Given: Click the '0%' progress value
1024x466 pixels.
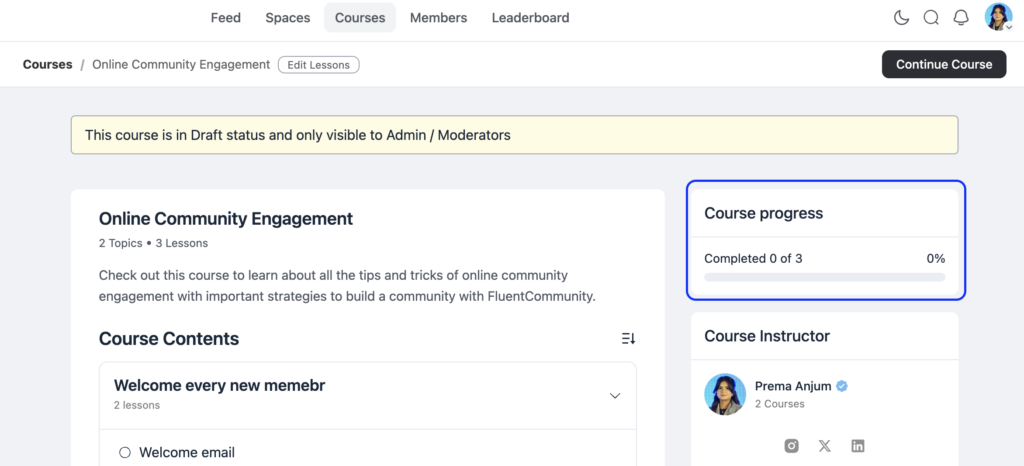Looking at the screenshot, I should (936, 258).
